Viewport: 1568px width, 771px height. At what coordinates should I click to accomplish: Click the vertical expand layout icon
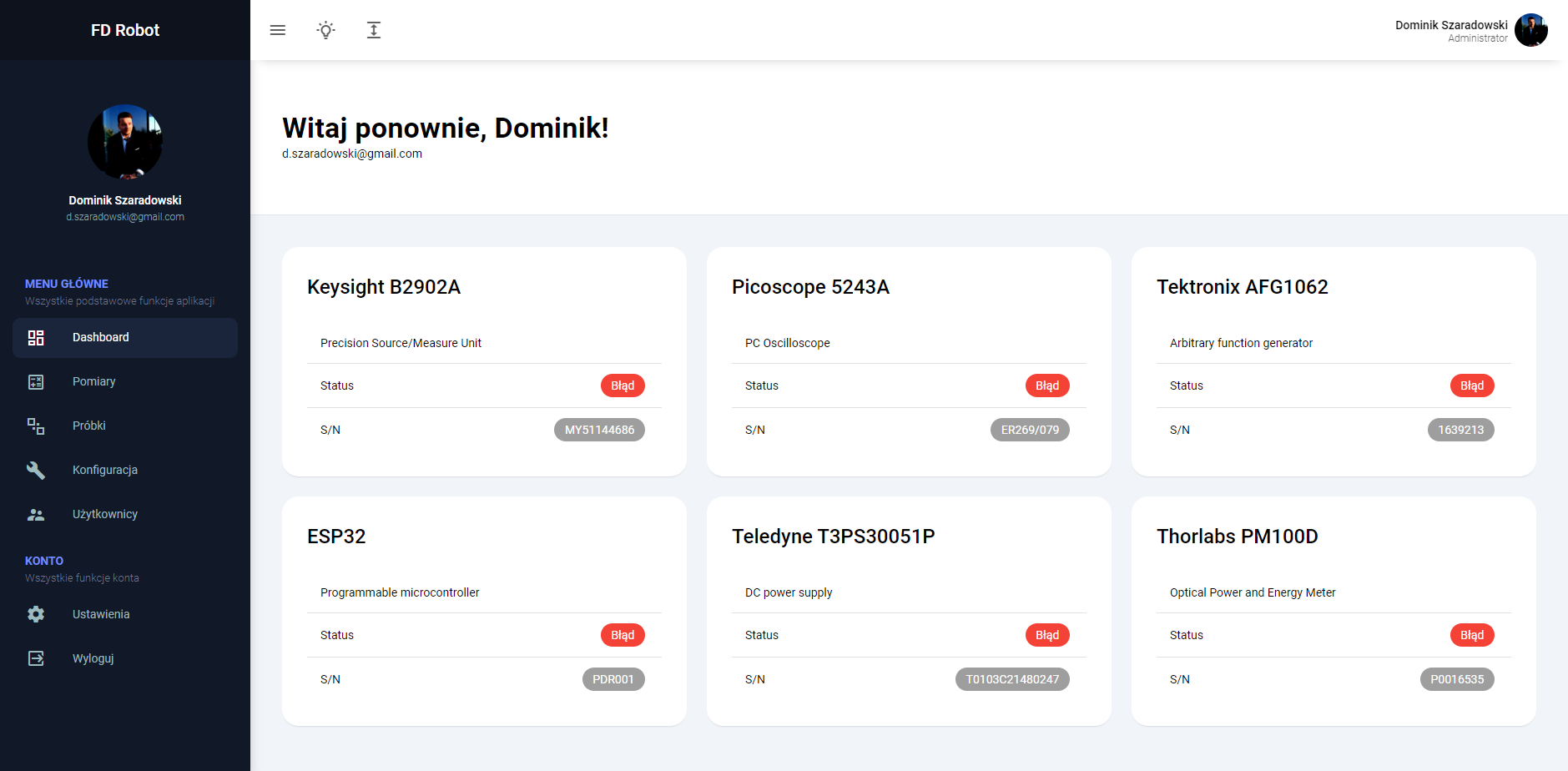(374, 30)
